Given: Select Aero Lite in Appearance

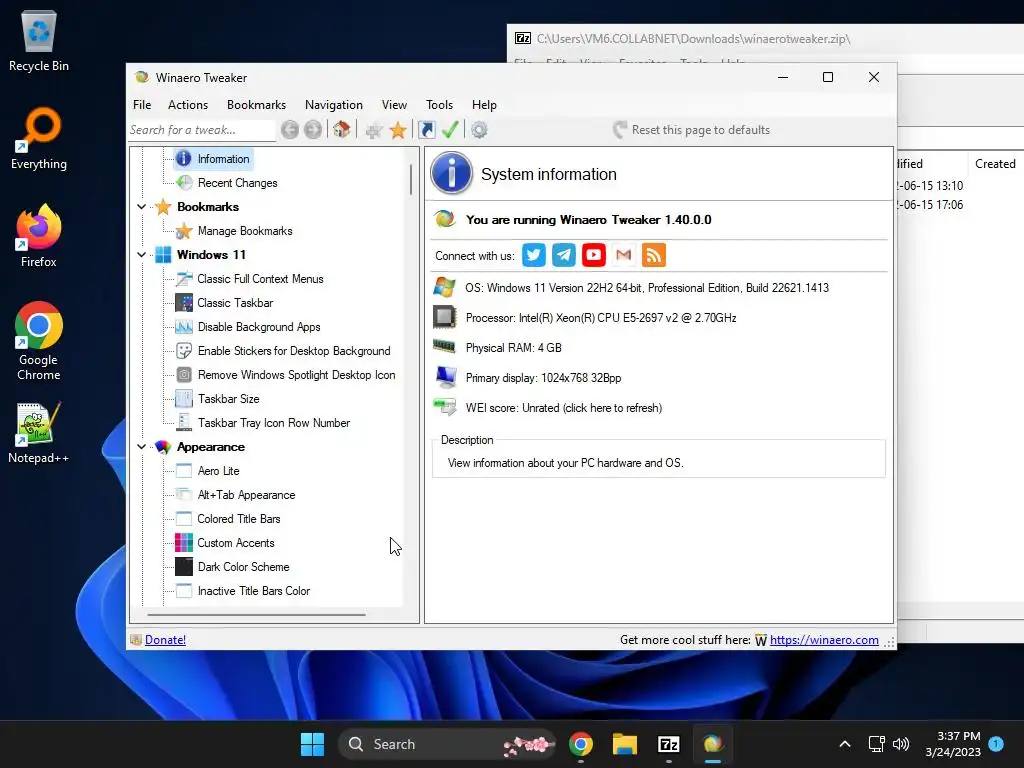Looking at the screenshot, I should (x=218, y=471).
